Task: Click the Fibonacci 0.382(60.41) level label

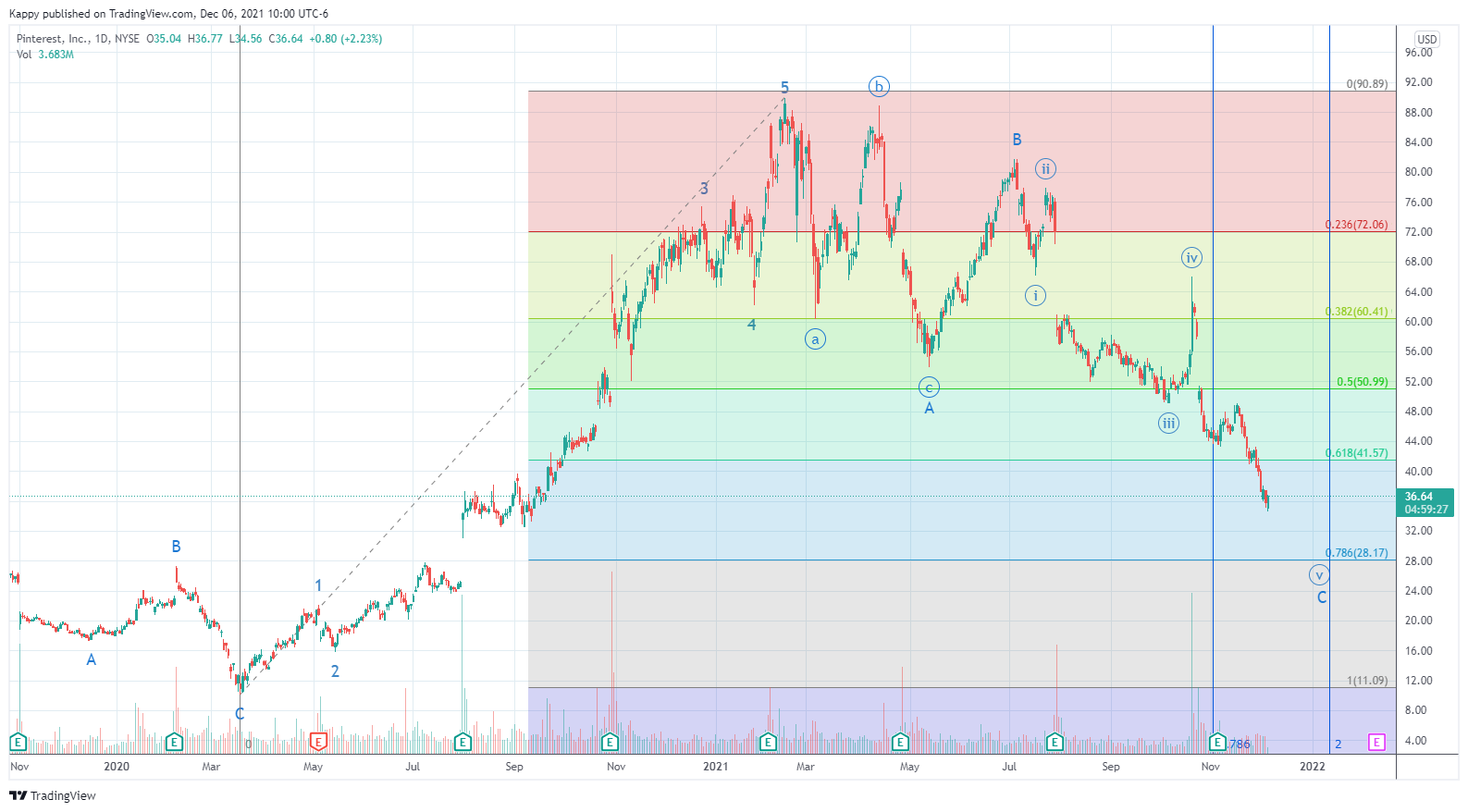Action: (1356, 312)
